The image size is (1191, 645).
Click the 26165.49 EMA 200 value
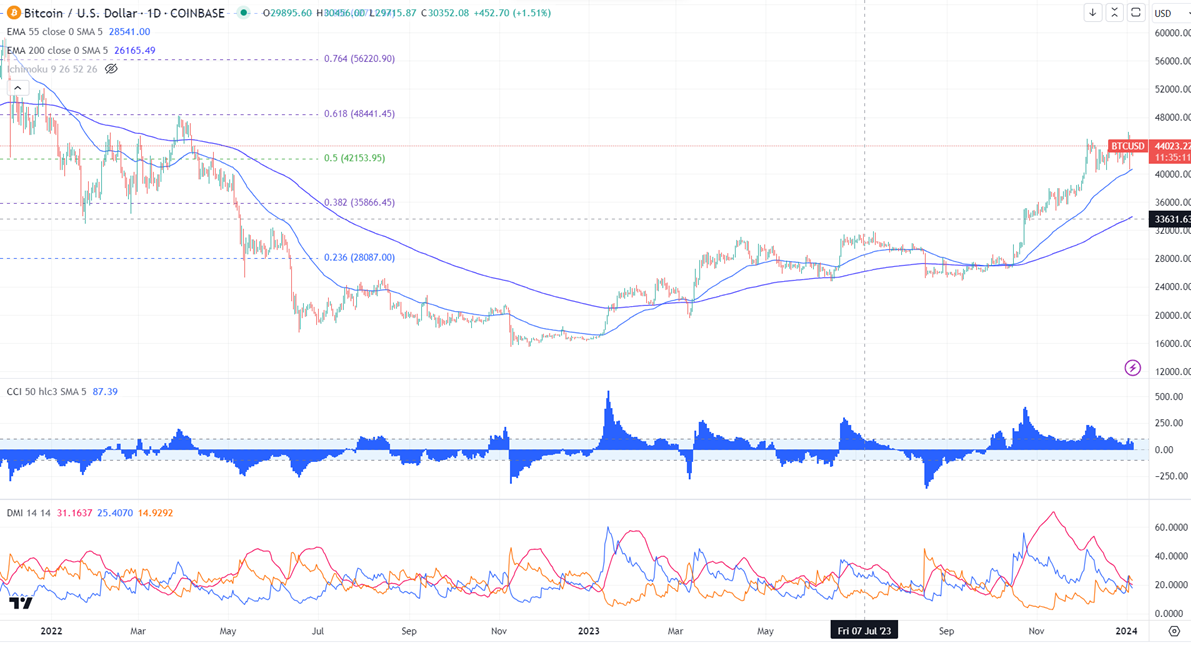click(x=134, y=50)
